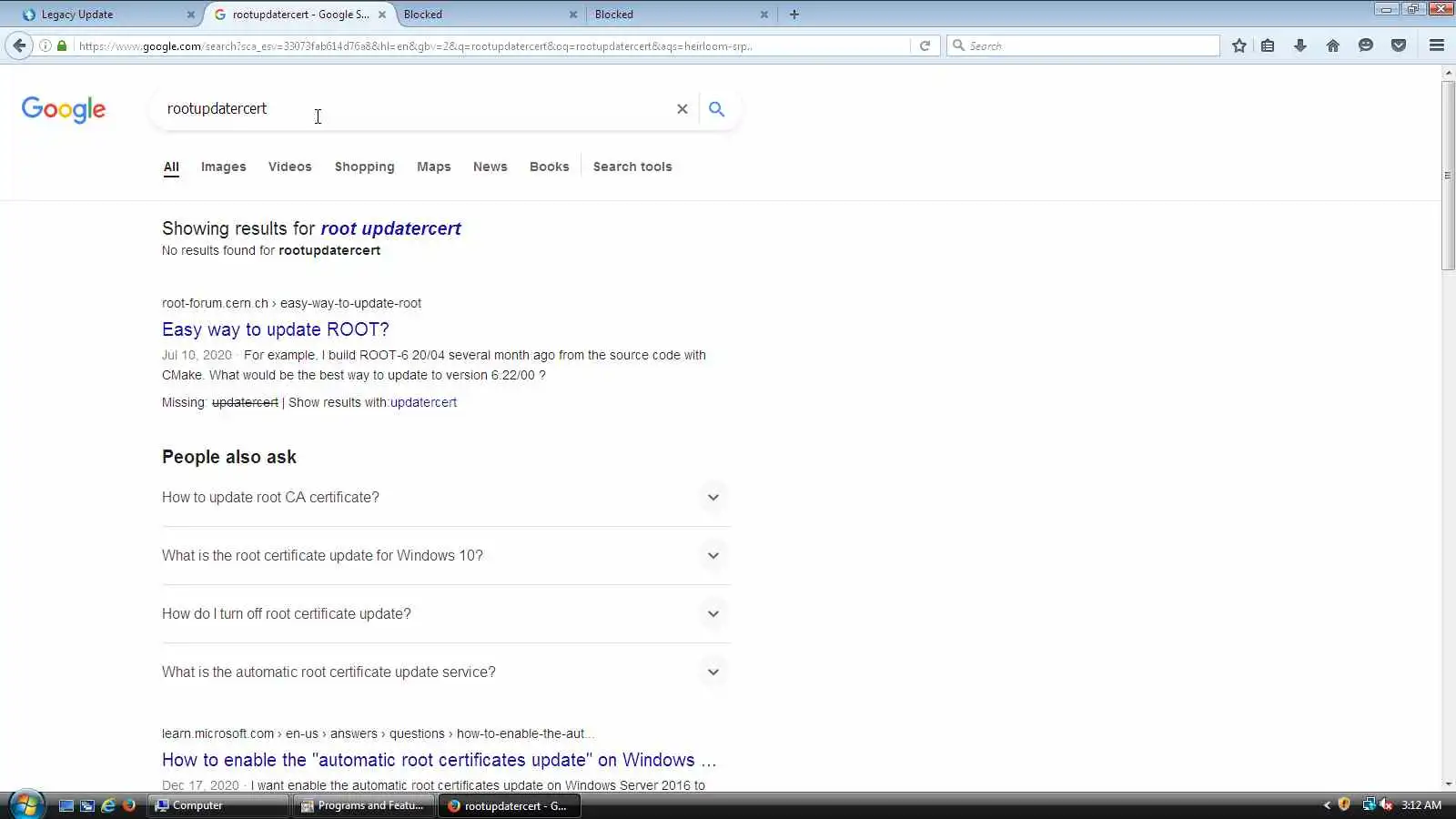Open site identity info icon in address bar
The width and height of the screenshot is (1456, 819).
(x=45, y=45)
